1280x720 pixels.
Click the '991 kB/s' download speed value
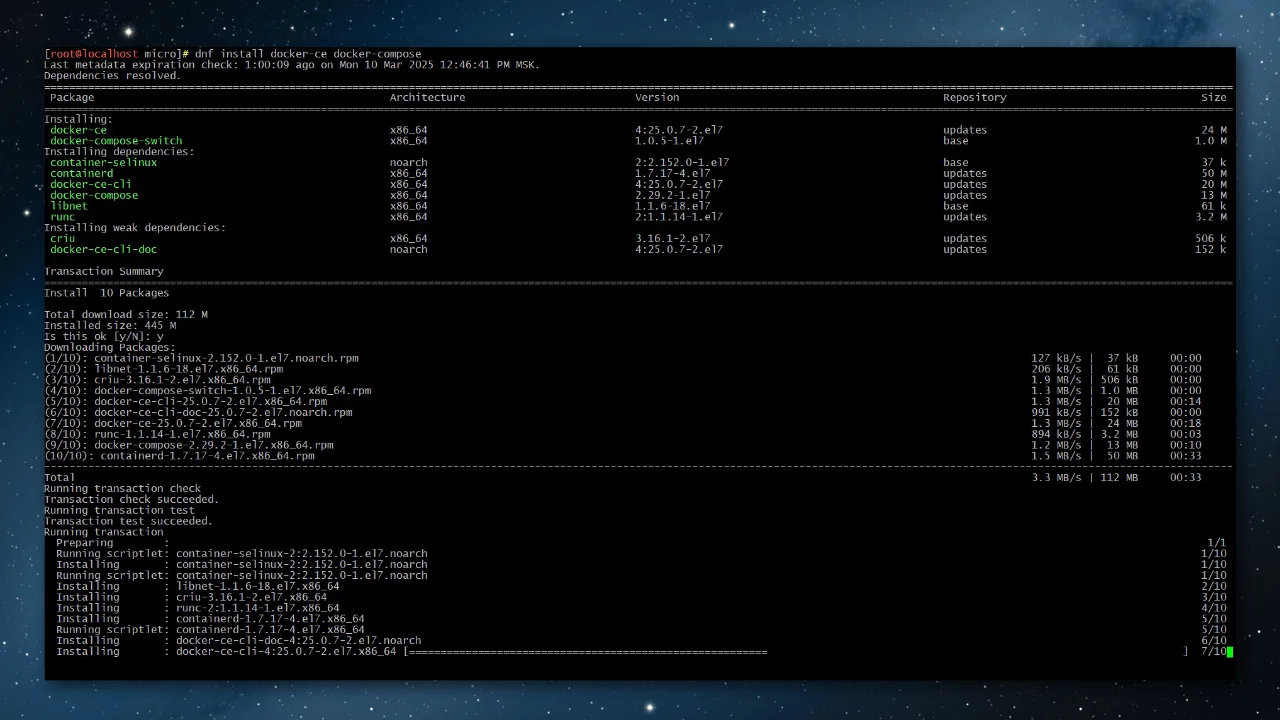(x=1056, y=412)
